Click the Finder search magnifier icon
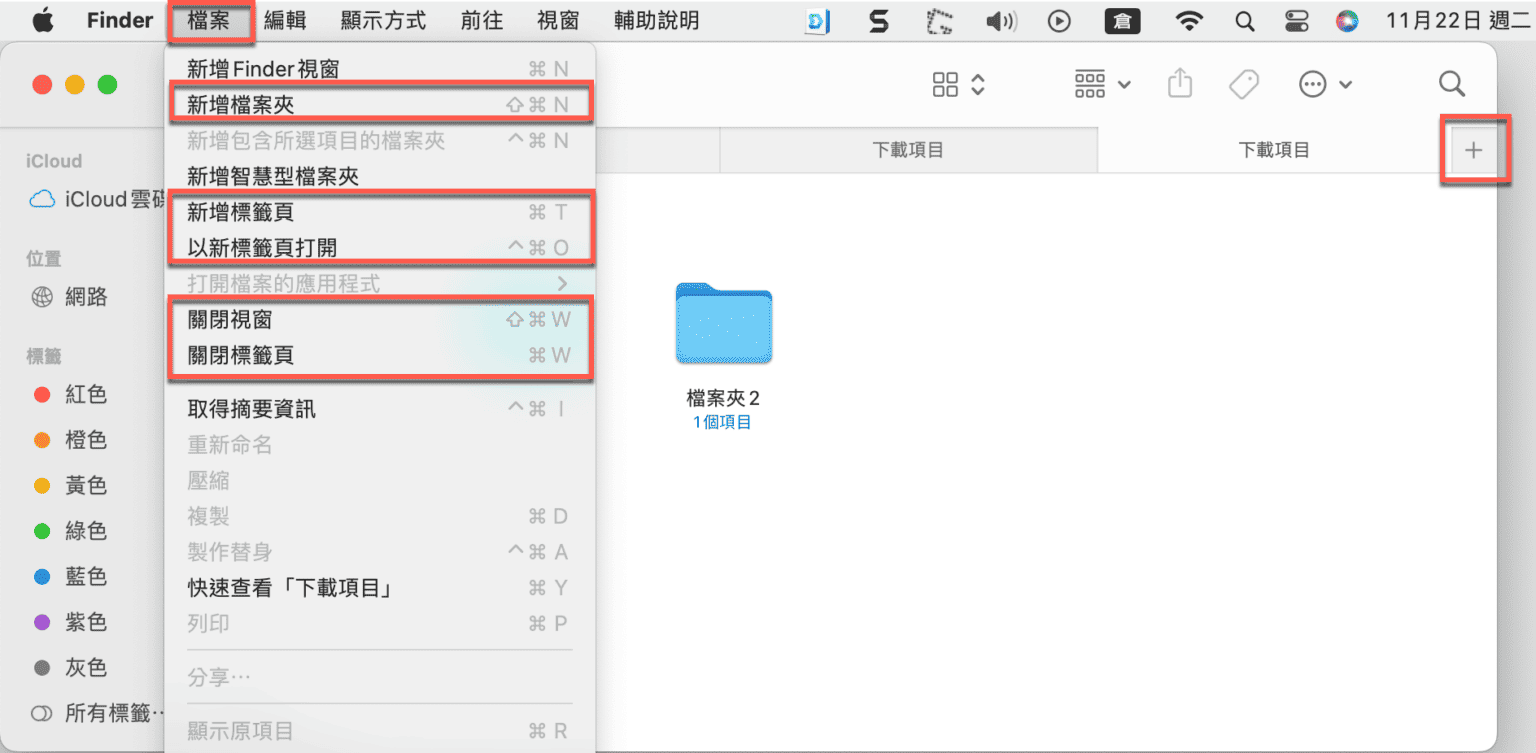The height and width of the screenshot is (753, 1536). pyautogui.click(x=1452, y=84)
